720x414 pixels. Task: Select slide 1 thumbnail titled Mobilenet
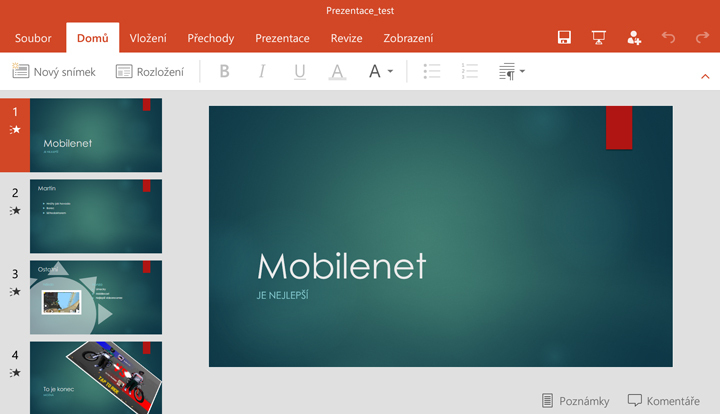pos(96,135)
